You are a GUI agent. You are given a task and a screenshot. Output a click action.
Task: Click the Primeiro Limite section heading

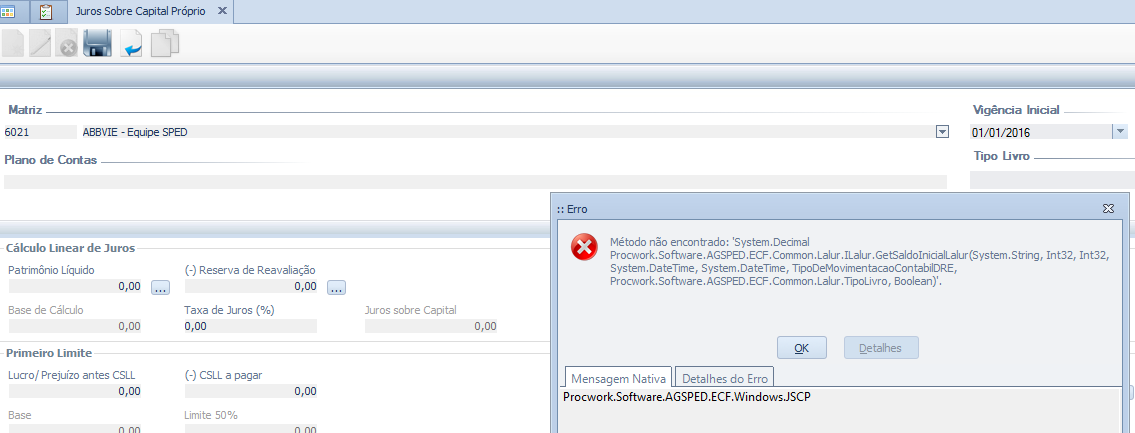pos(49,353)
